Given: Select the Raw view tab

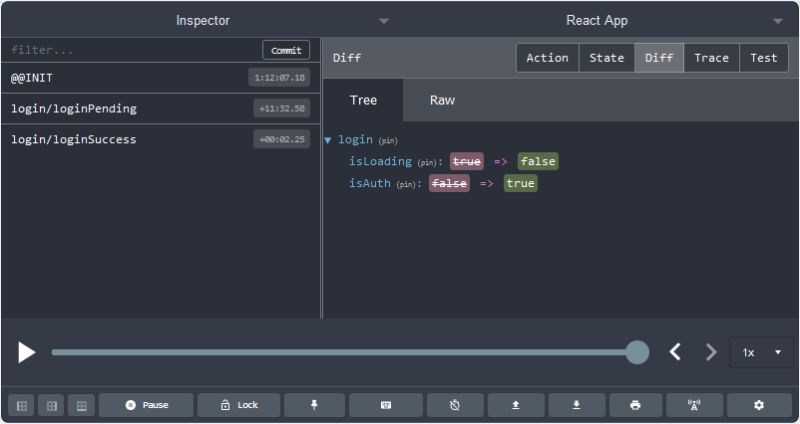Looking at the screenshot, I should point(442,100).
